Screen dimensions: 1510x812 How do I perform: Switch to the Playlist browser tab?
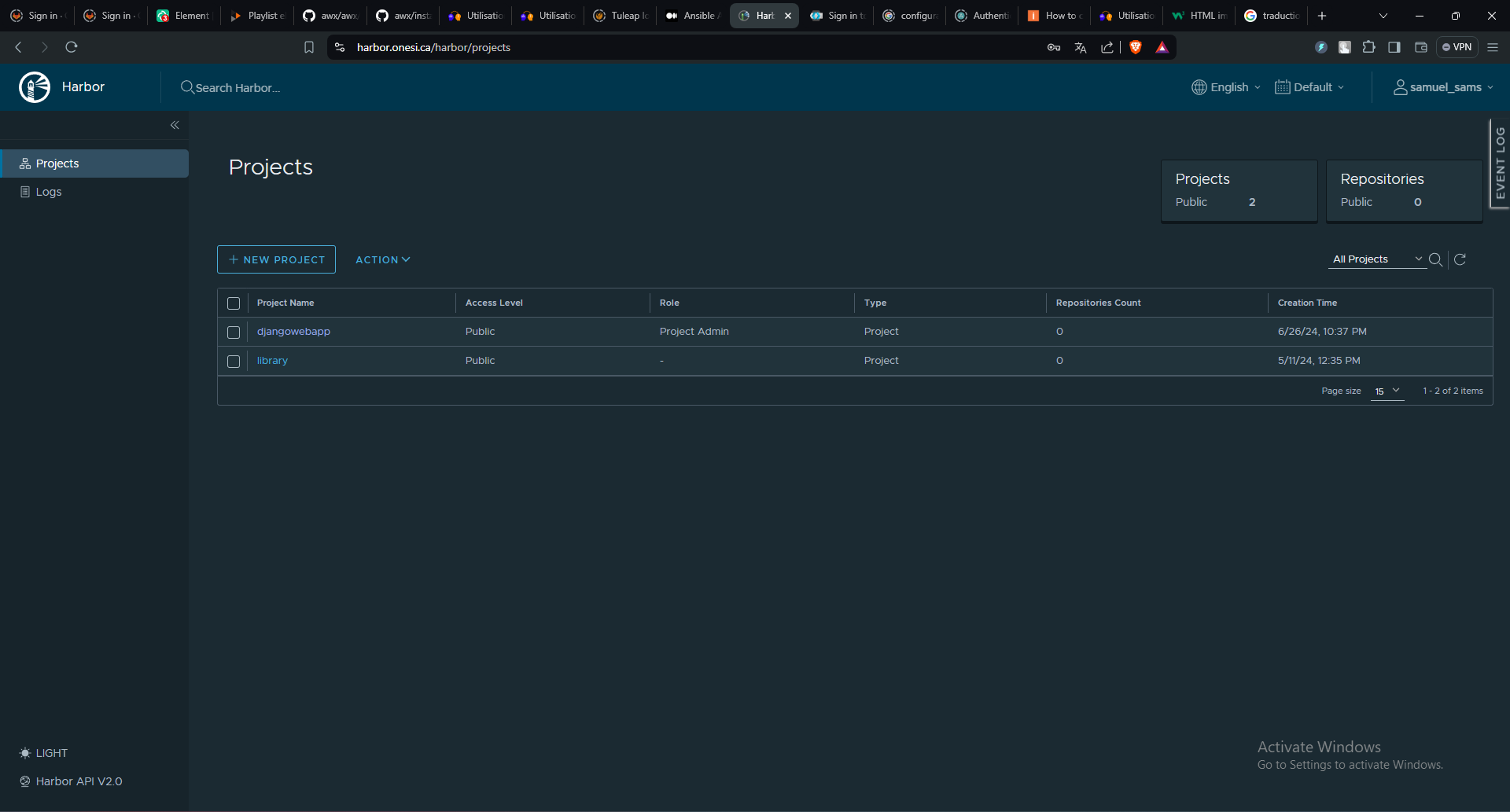pos(257,16)
